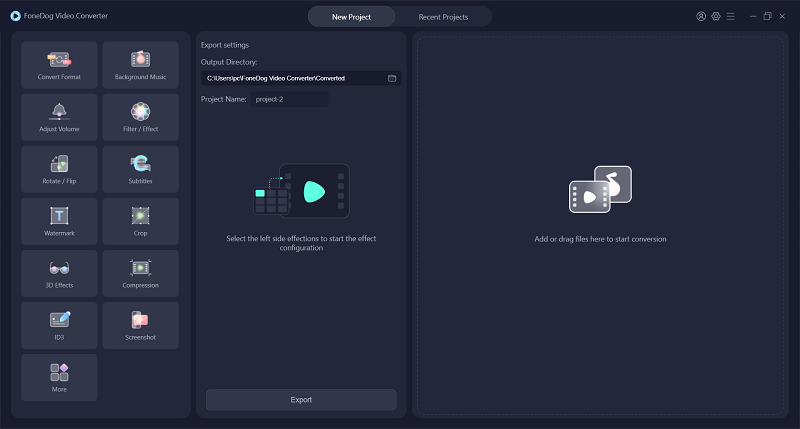Image resolution: width=800 pixels, height=429 pixels.
Task: Select the Watermark tool
Action: (59, 221)
